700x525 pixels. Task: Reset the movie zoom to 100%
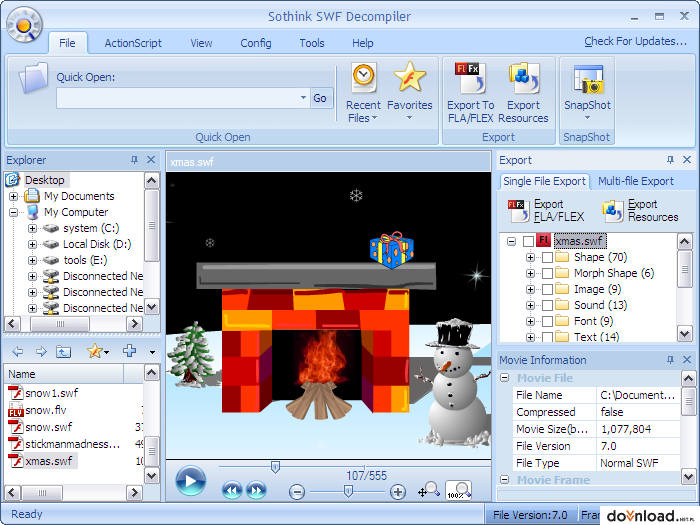[458, 490]
